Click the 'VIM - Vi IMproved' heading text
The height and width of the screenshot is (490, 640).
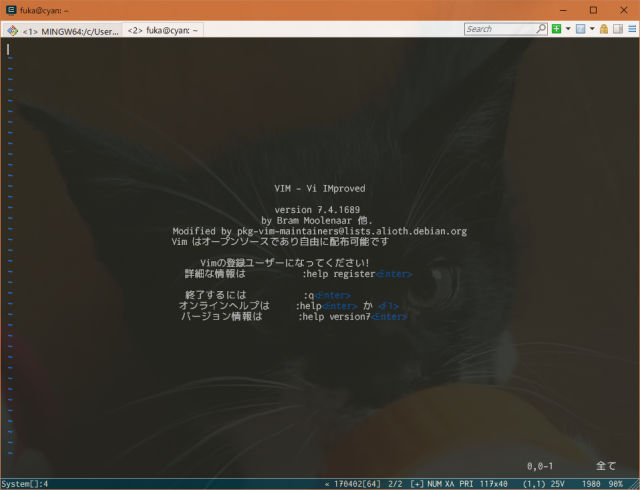coord(320,189)
